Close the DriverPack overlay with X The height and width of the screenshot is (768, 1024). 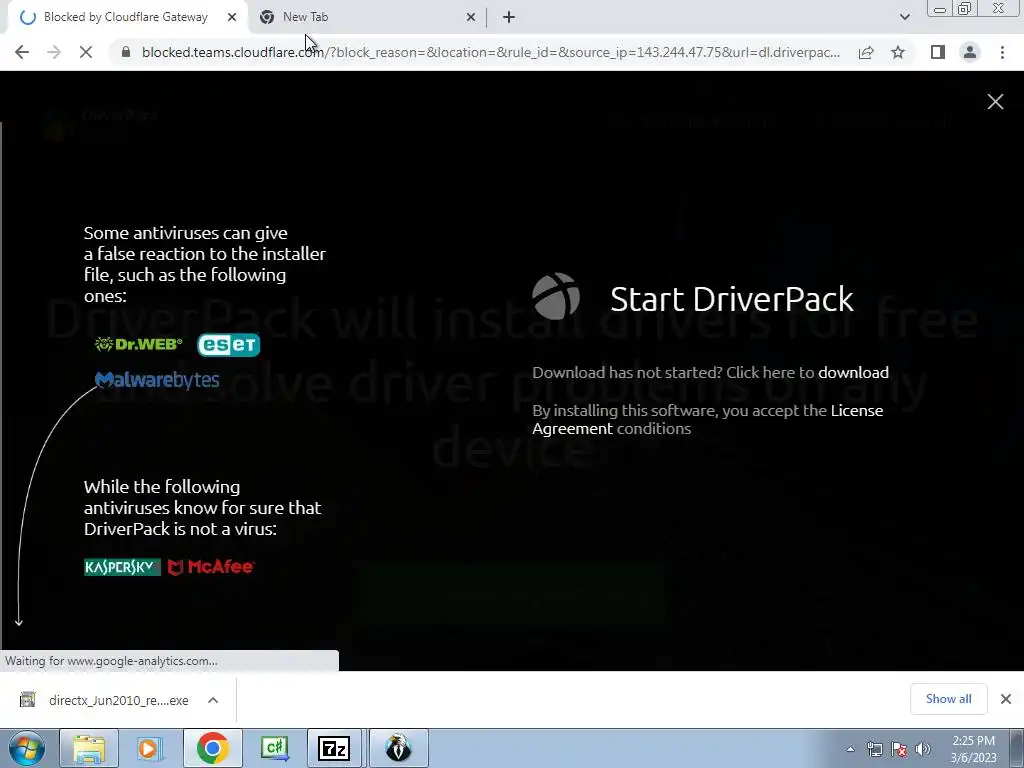(995, 101)
